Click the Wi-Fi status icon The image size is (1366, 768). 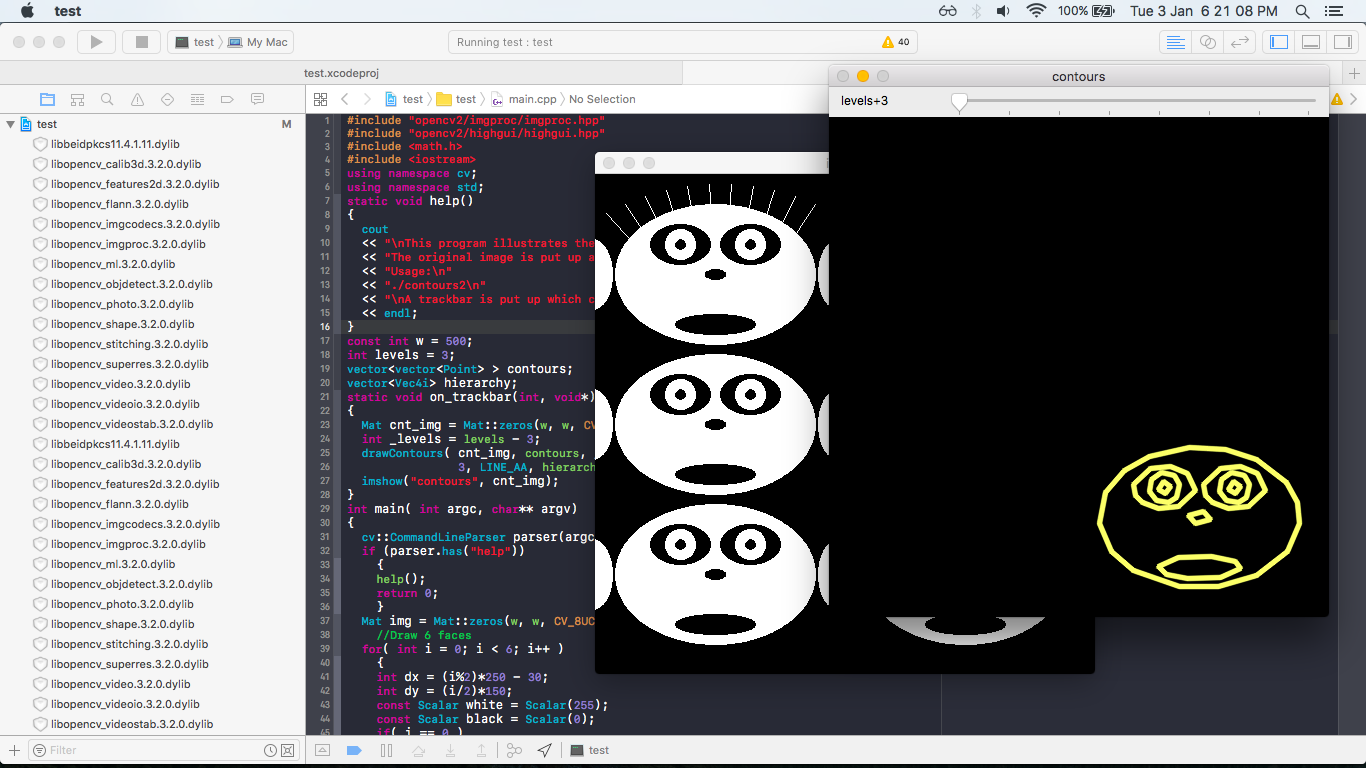pyautogui.click(x=1036, y=11)
